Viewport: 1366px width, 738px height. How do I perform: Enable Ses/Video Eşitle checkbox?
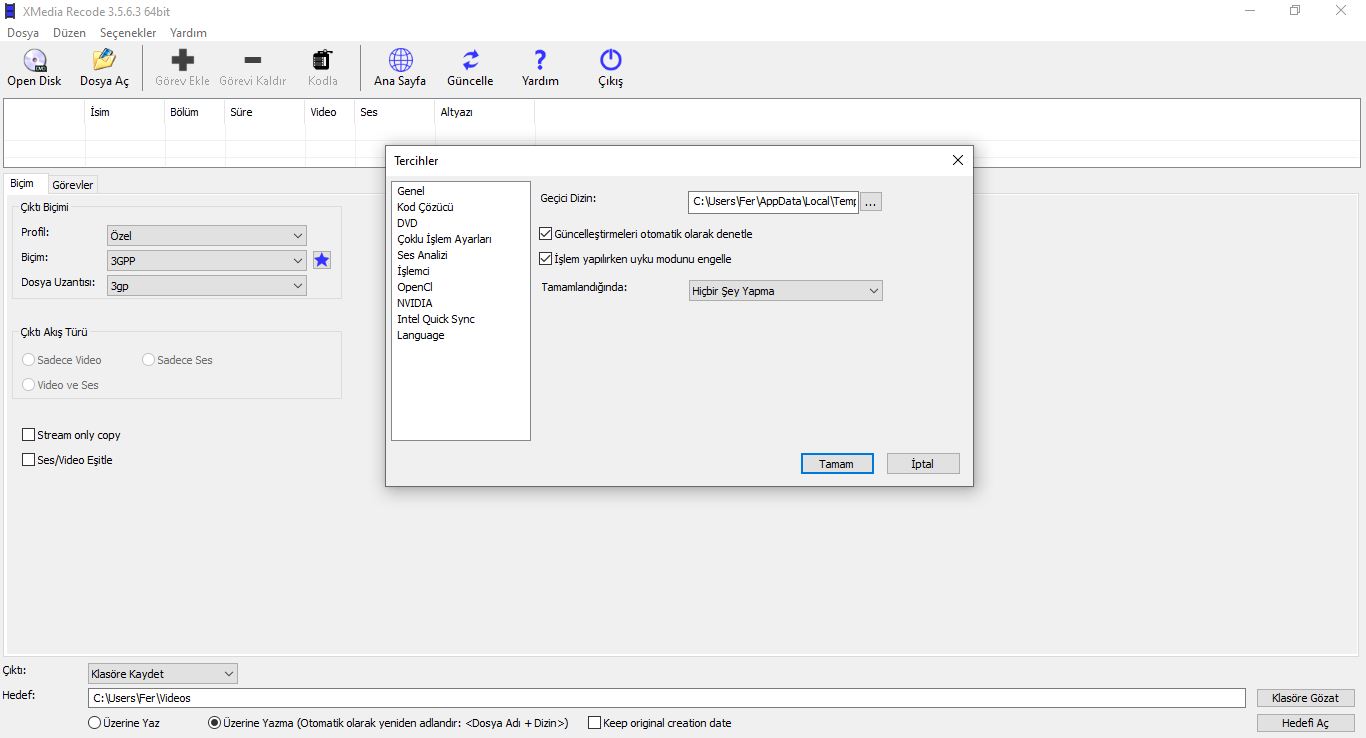28,460
